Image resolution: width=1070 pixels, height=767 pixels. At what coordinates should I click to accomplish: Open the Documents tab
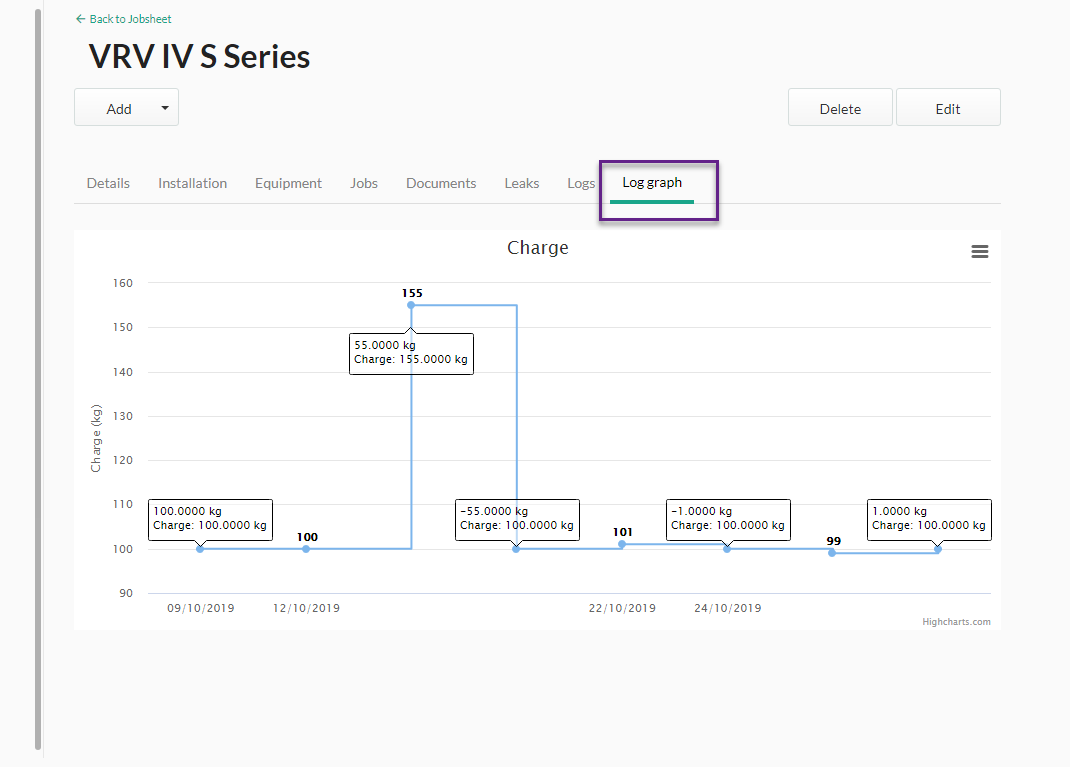441,183
